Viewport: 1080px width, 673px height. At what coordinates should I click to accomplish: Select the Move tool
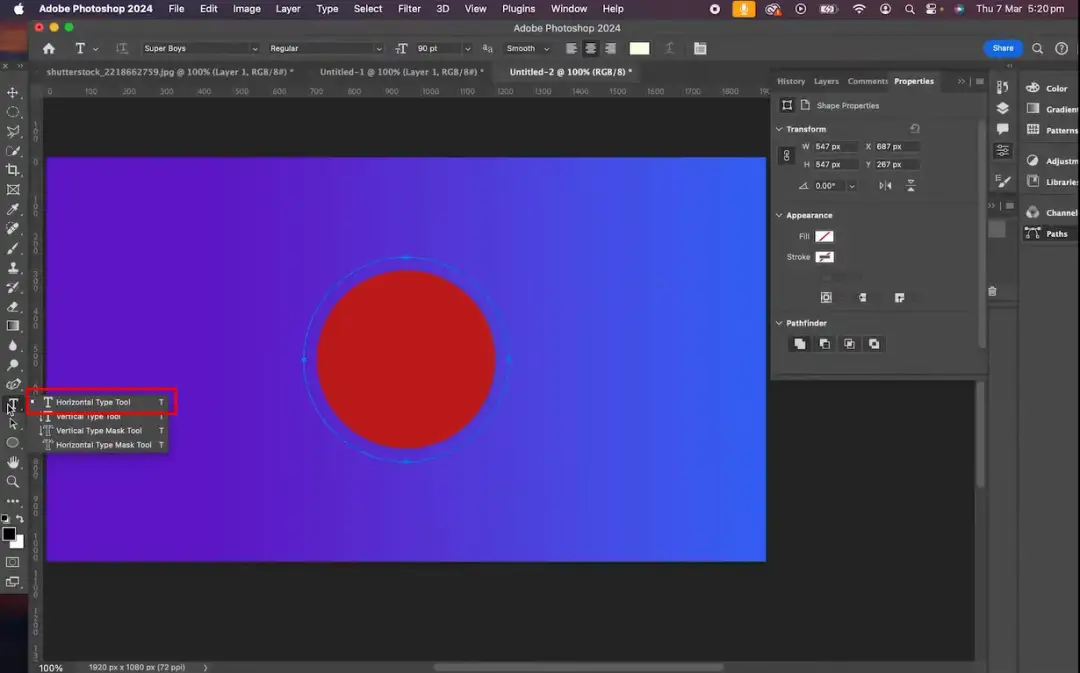tap(13, 92)
